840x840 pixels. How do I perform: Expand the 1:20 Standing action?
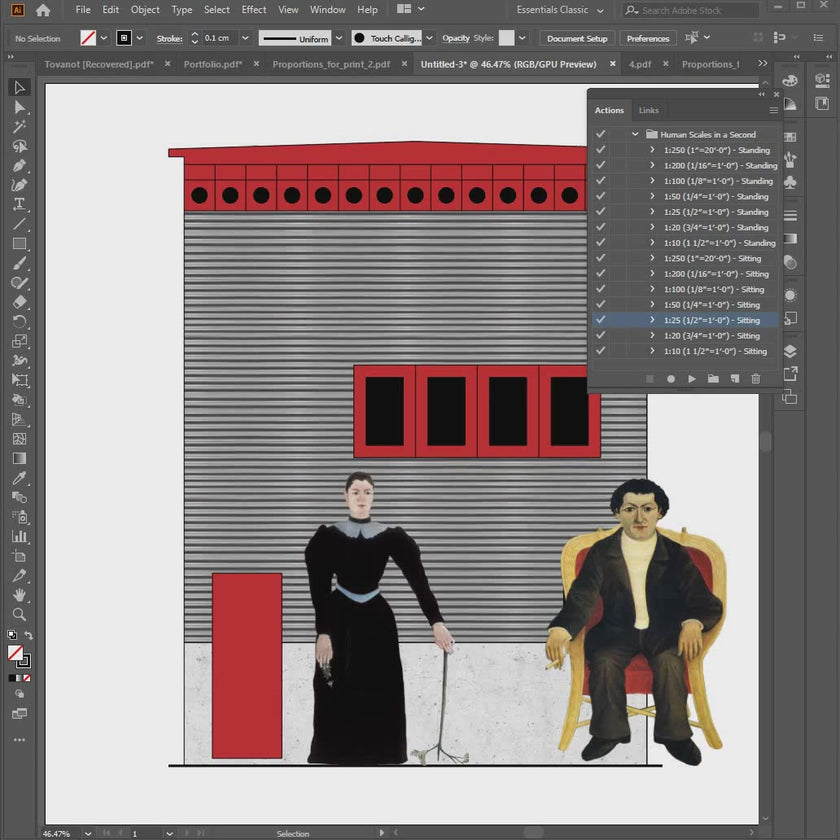click(652, 227)
